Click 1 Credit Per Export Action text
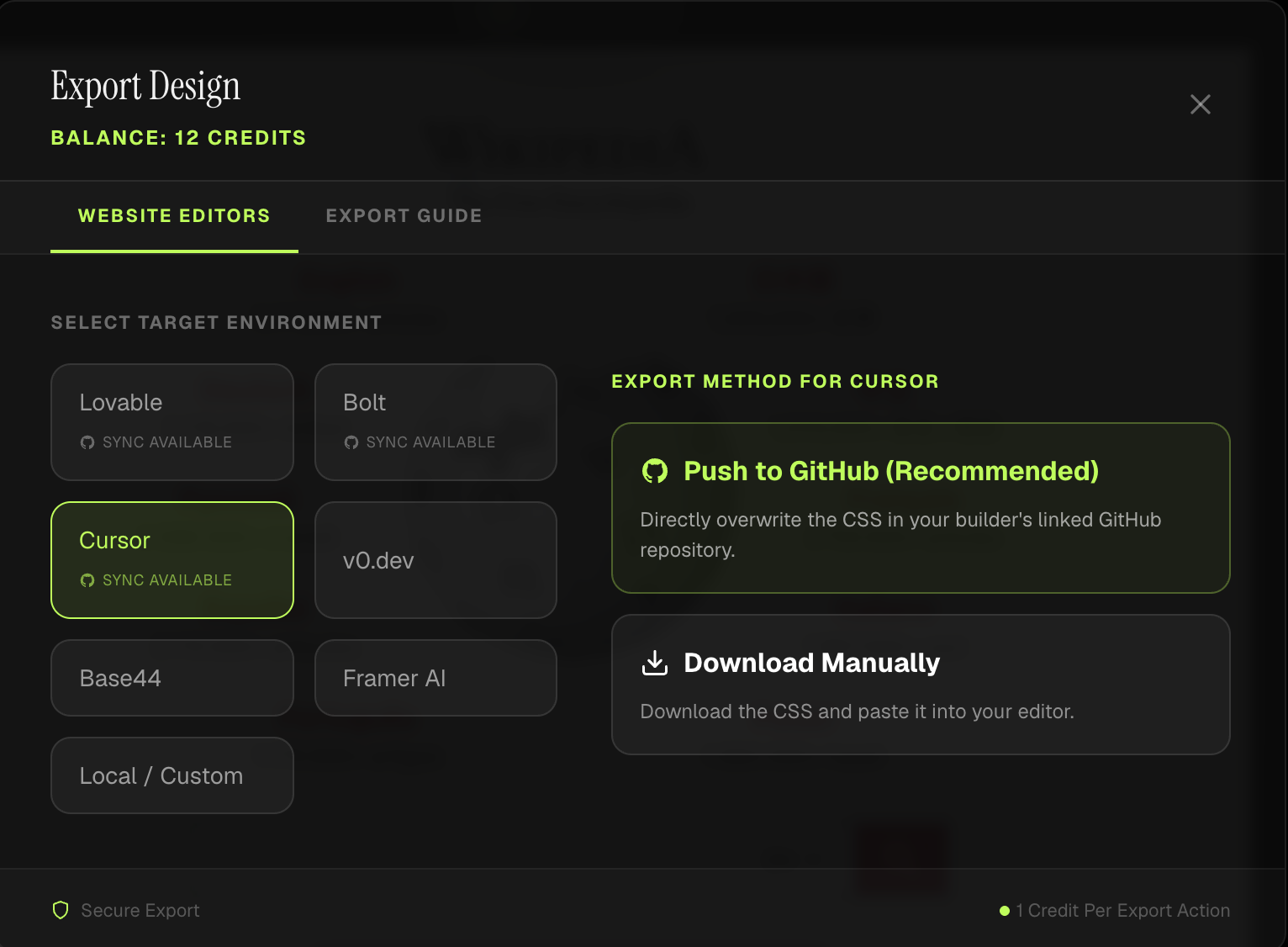The image size is (1288, 947). [x=1122, y=911]
